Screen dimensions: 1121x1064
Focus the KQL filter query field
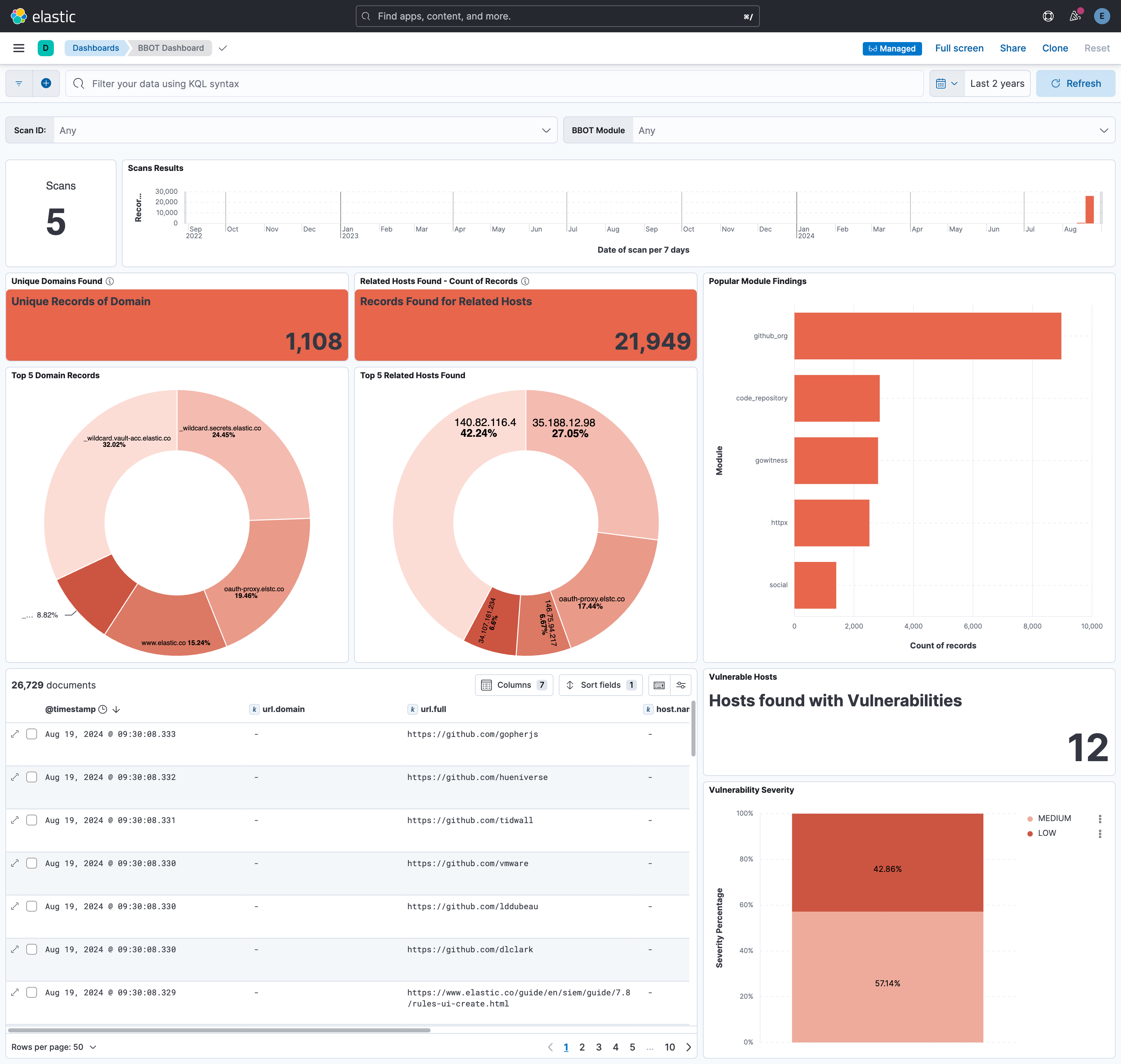pyautogui.click(x=495, y=83)
